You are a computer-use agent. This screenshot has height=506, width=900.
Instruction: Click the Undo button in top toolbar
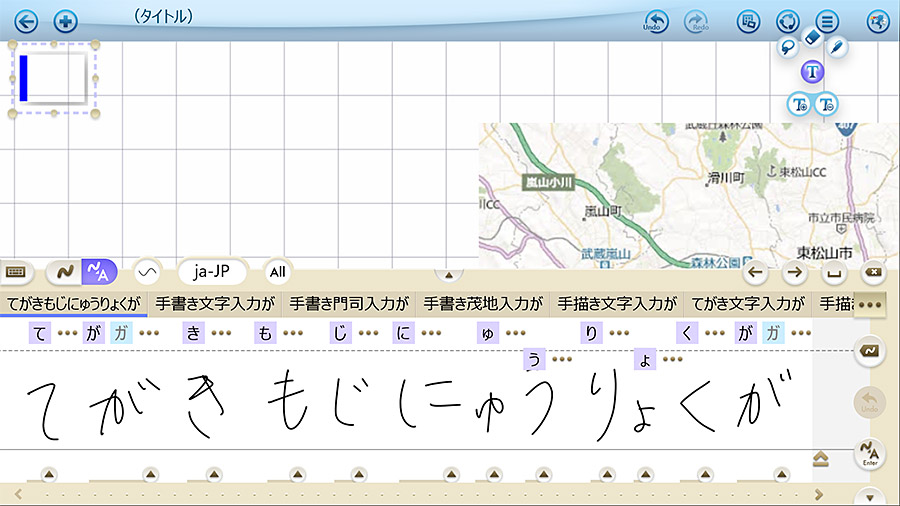(656, 21)
